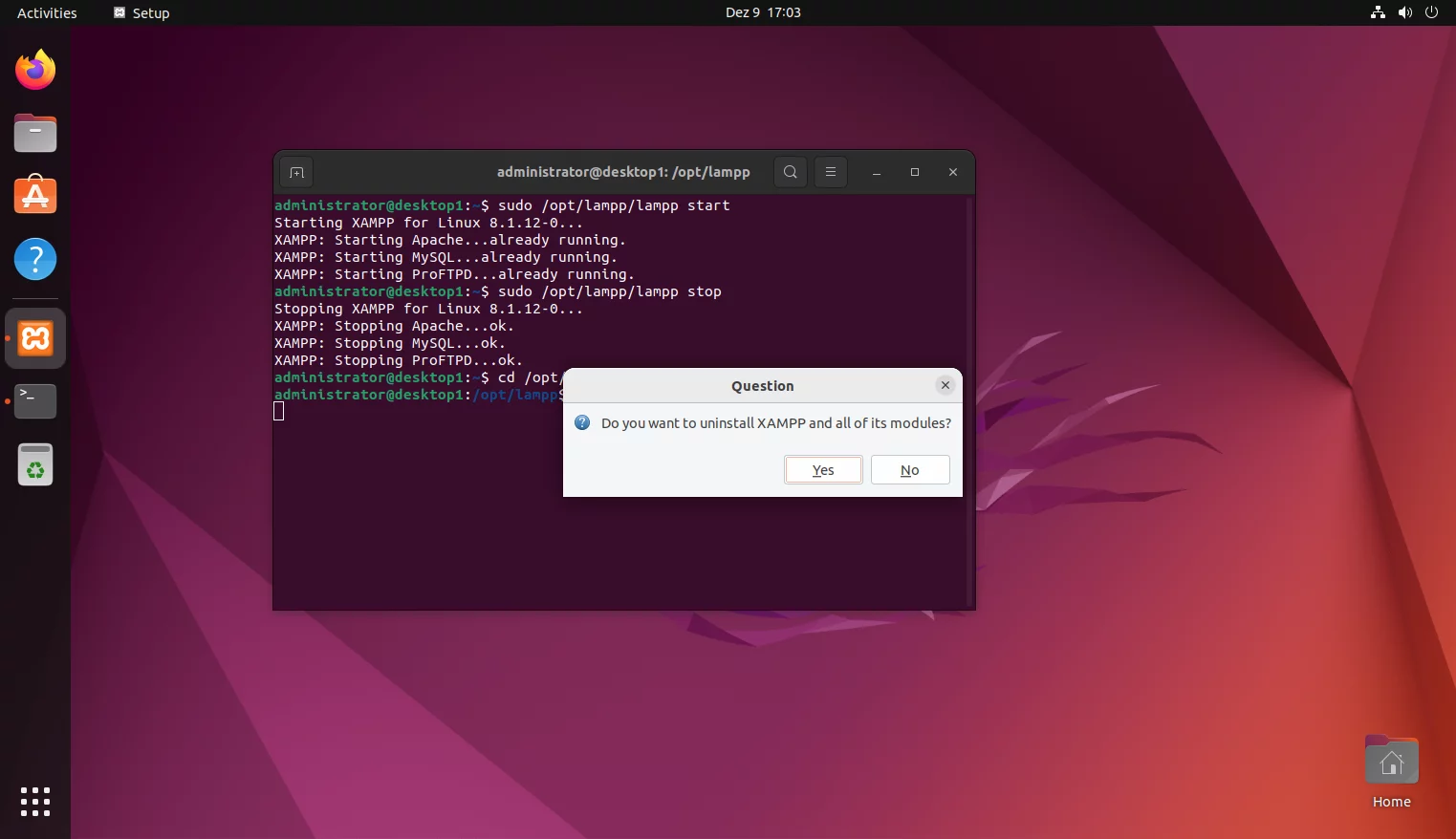Open the Setup app menu in top bar
This screenshot has width=1456, height=839.
[x=141, y=12]
